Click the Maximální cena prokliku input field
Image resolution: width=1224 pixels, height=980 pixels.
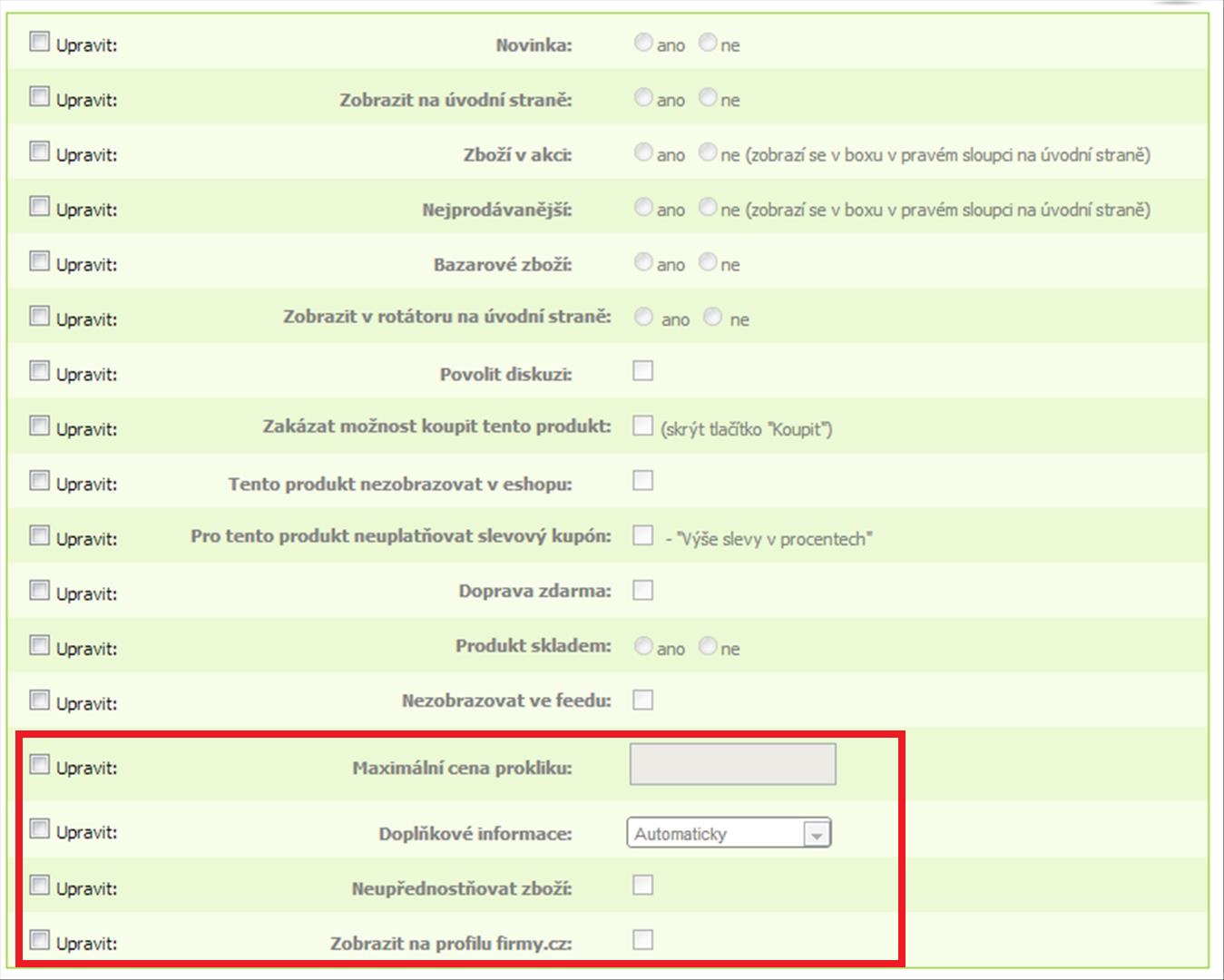(x=733, y=764)
